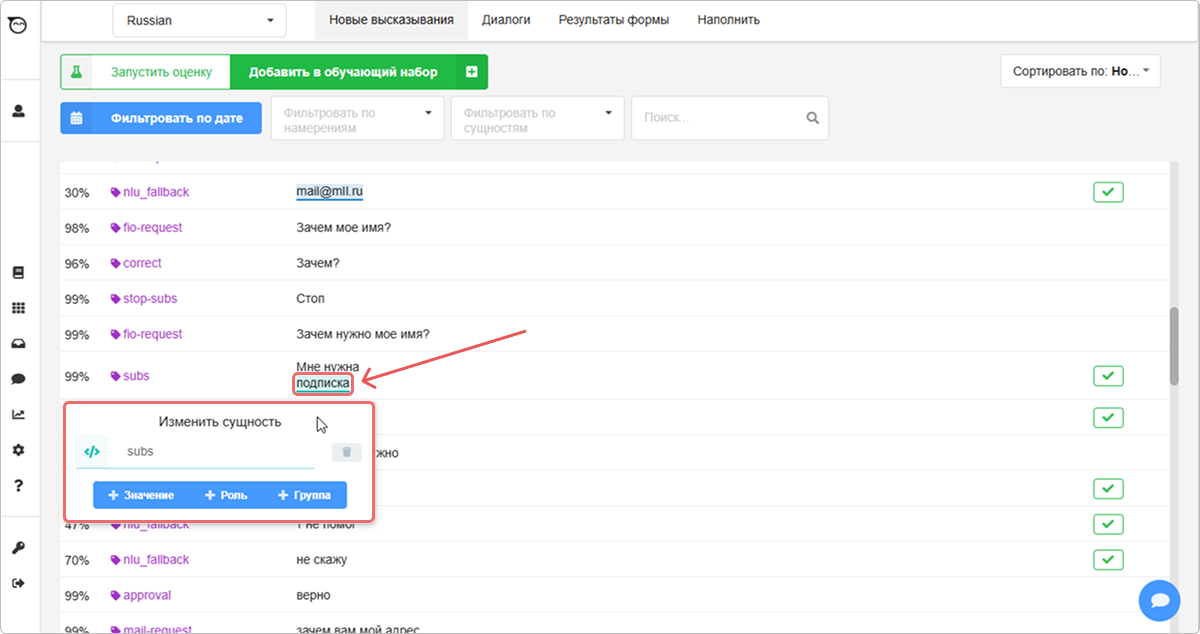Screen dimensions: 1200x634
Task: Click the trash icon to delete entity
Action: pyautogui.click(x=346, y=452)
